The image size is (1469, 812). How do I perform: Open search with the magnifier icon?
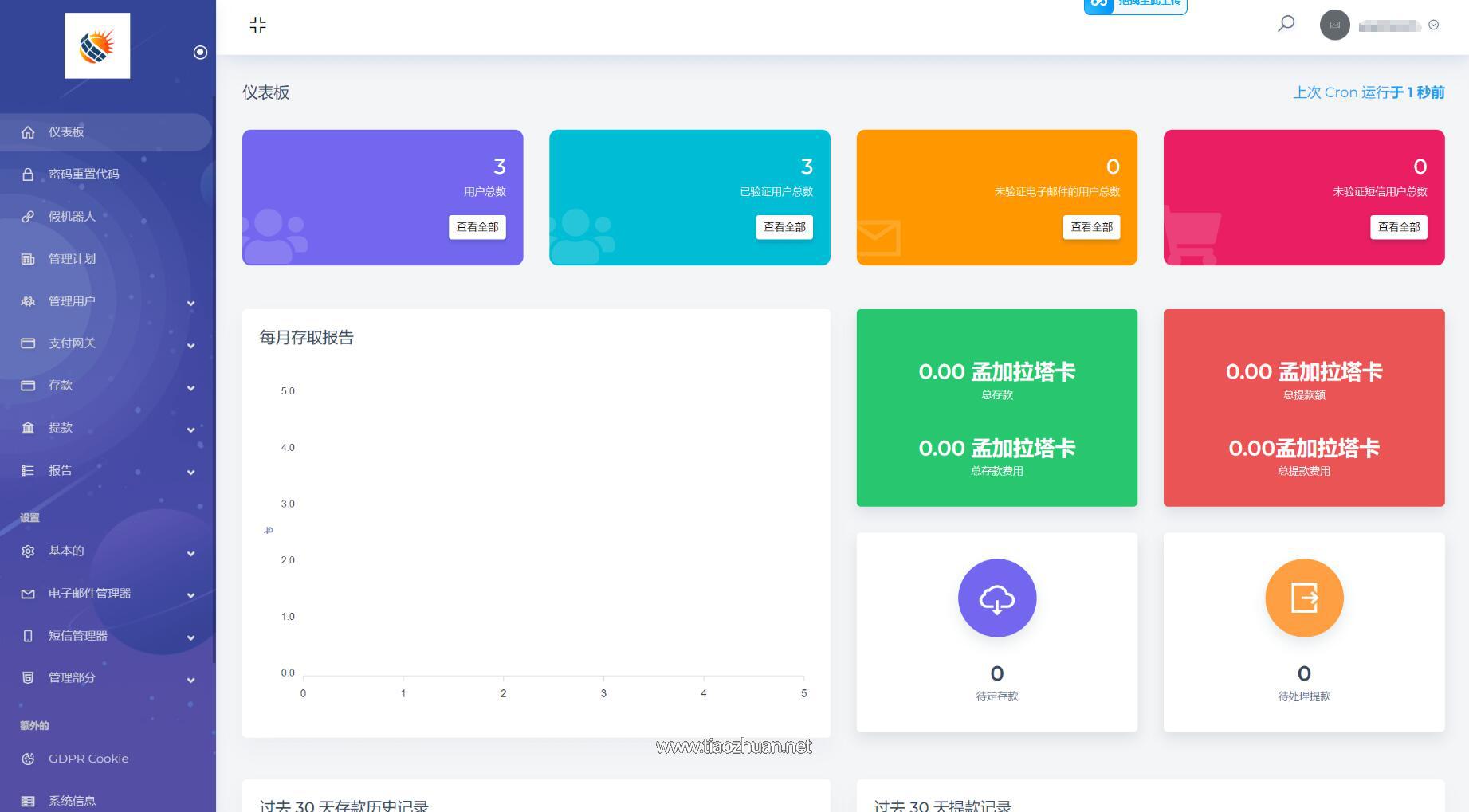(1286, 24)
